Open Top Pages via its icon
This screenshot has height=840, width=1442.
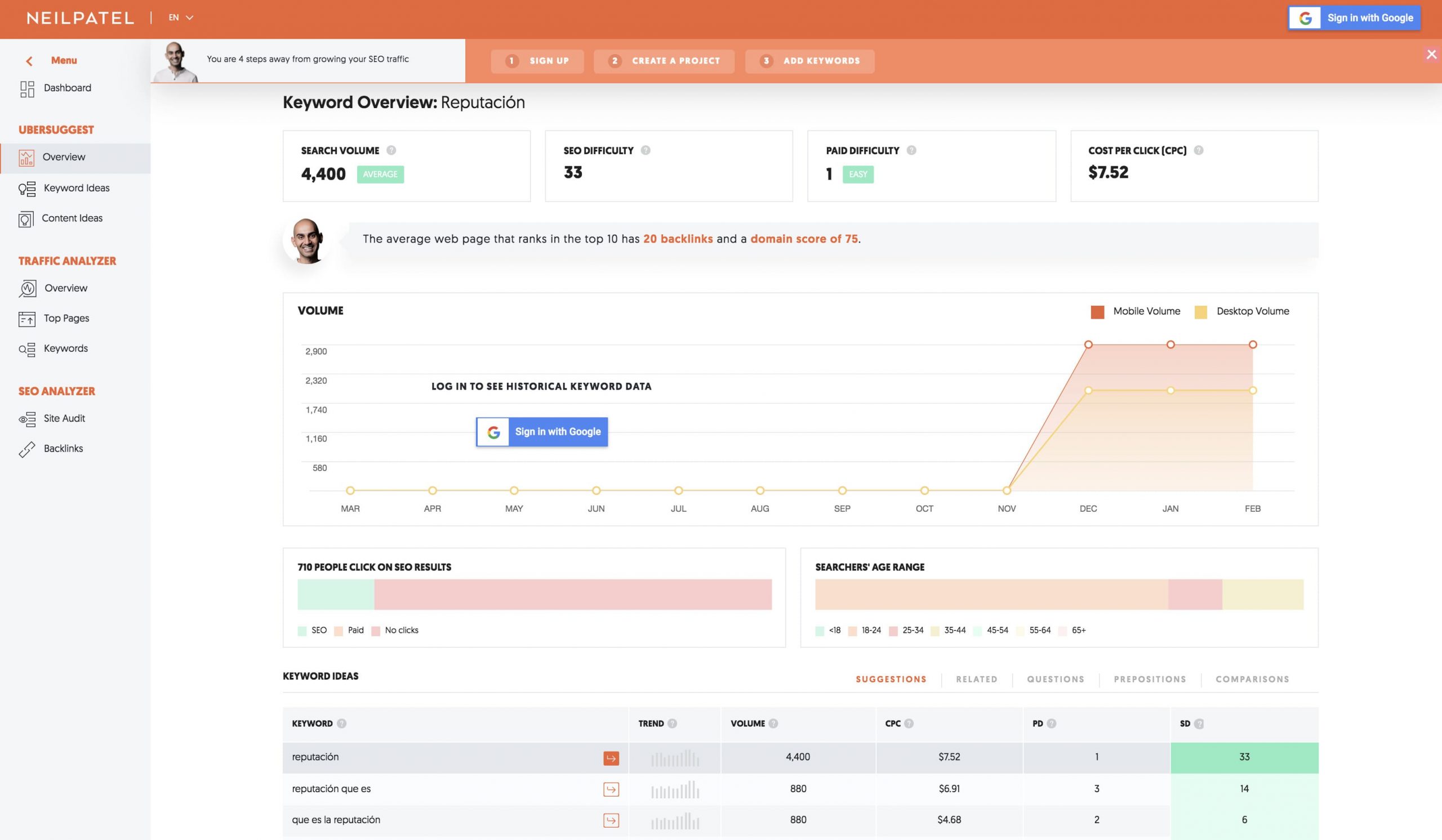pyautogui.click(x=27, y=319)
